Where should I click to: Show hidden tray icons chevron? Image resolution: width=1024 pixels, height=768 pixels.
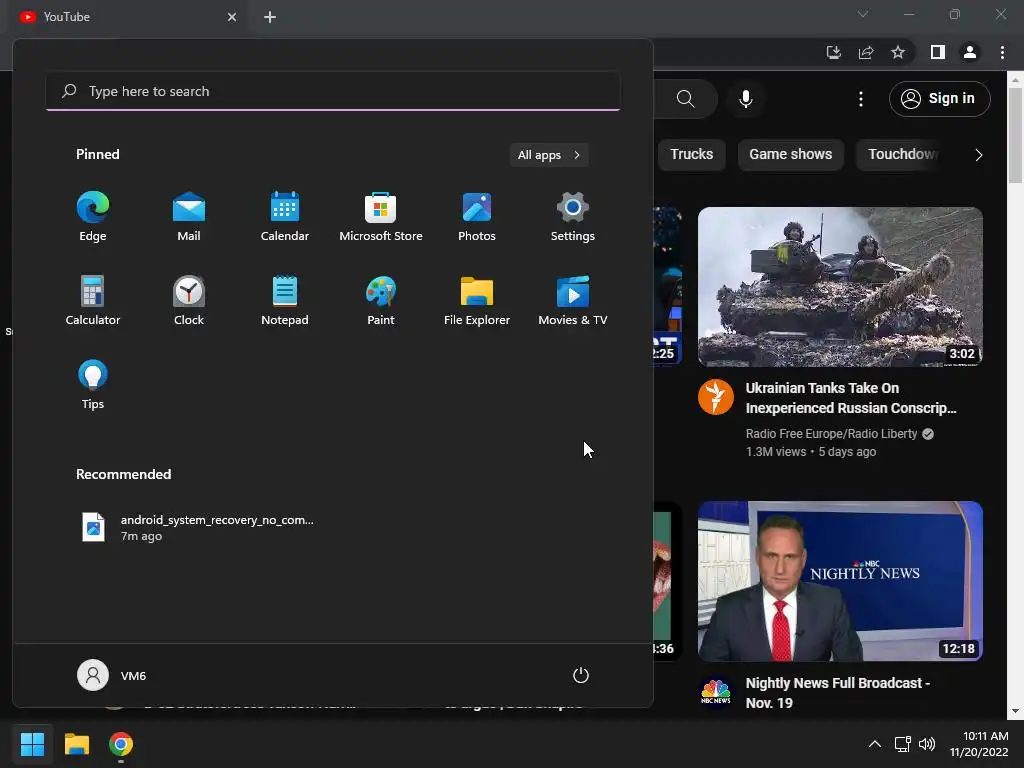[874, 744]
